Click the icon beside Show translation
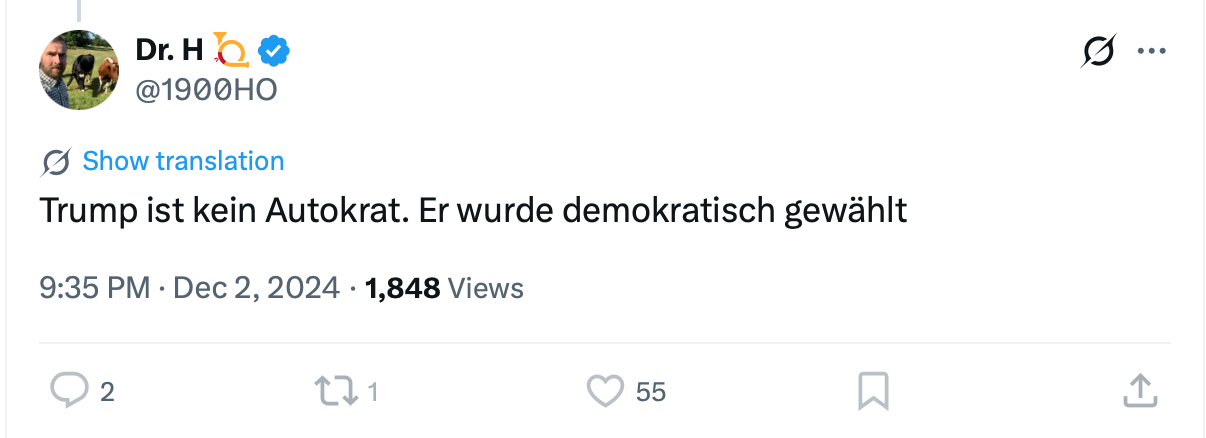Screen dimensions: 1206x438 [x=57, y=162]
